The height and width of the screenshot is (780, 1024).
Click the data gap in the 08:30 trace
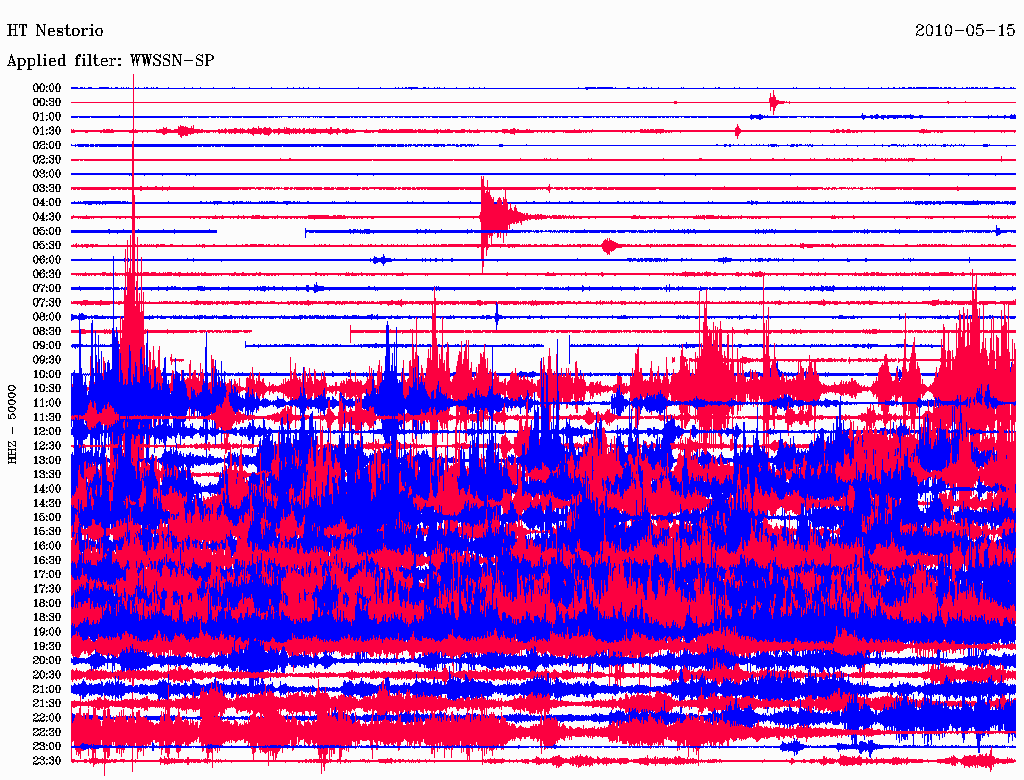300,331
